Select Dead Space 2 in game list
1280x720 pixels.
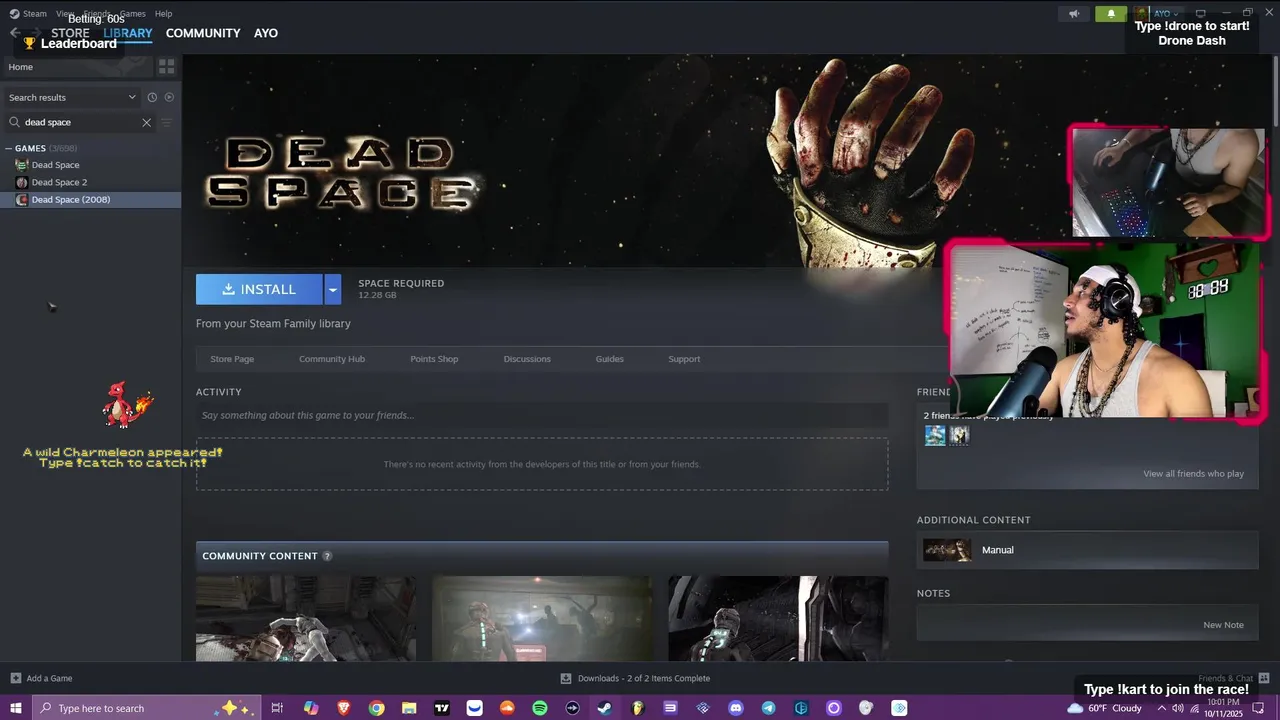coord(59,182)
